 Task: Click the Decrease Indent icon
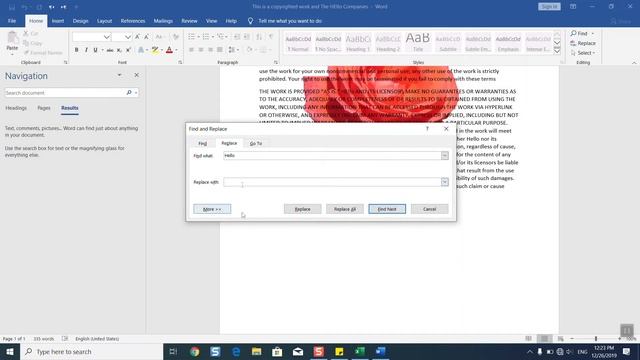pos(237,37)
